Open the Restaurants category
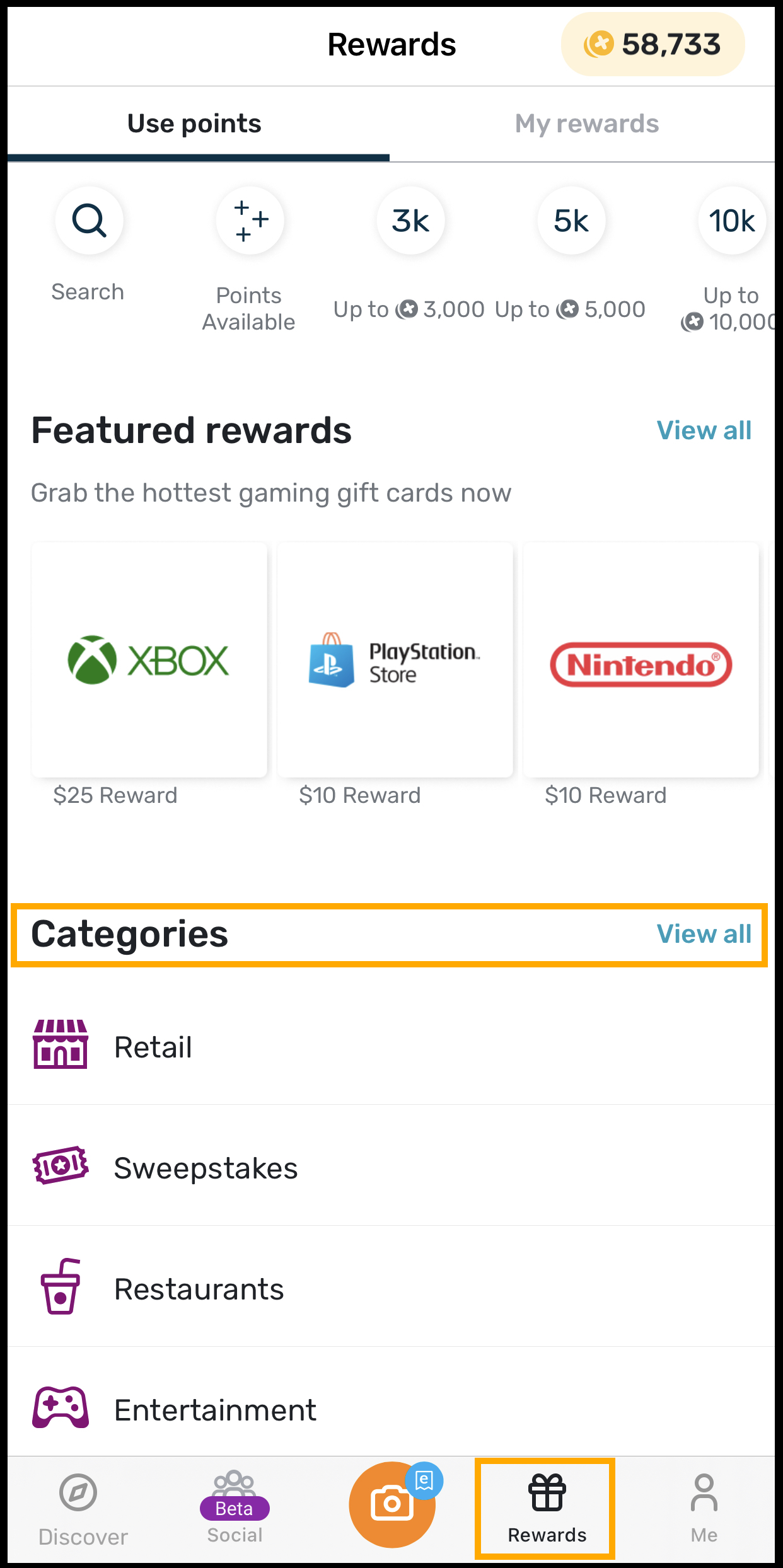The width and height of the screenshot is (783, 1568). click(391, 1289)
